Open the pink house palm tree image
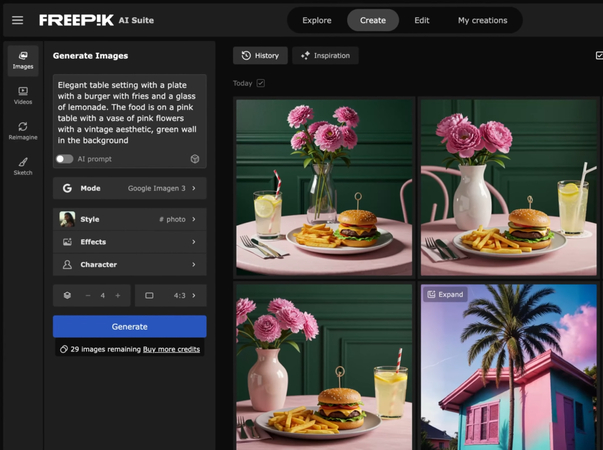The height and width of the screenshot is (450, 603). [x=508, y=369]
